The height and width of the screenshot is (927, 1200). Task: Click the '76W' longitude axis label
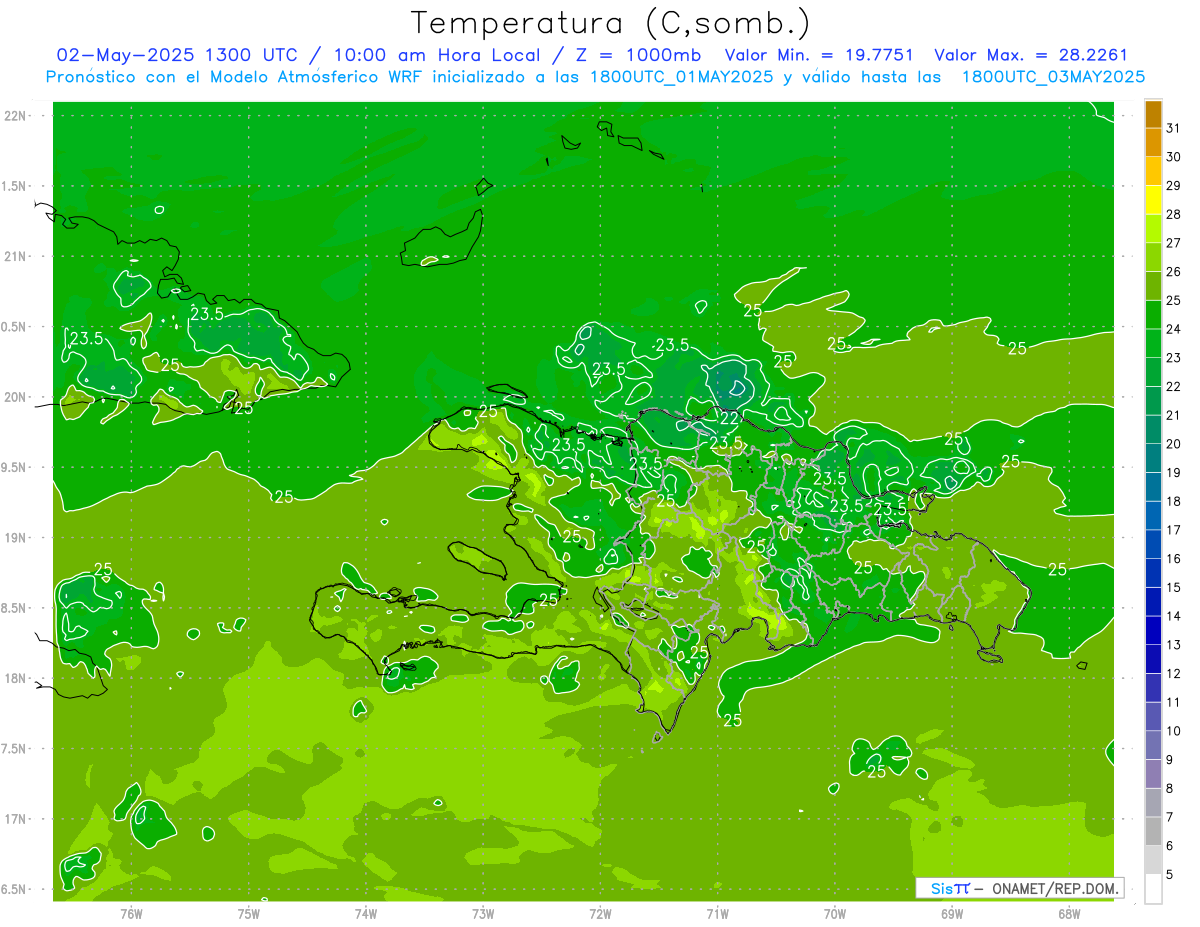tap(131, 913)
